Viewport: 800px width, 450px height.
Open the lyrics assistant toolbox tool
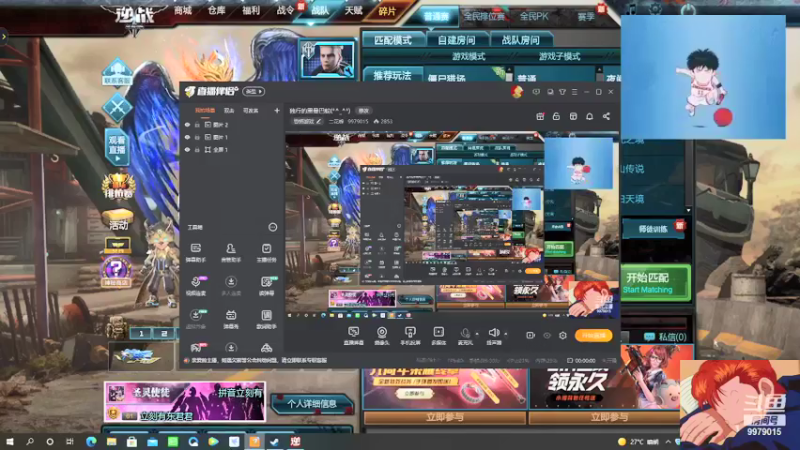click(266, 319)
